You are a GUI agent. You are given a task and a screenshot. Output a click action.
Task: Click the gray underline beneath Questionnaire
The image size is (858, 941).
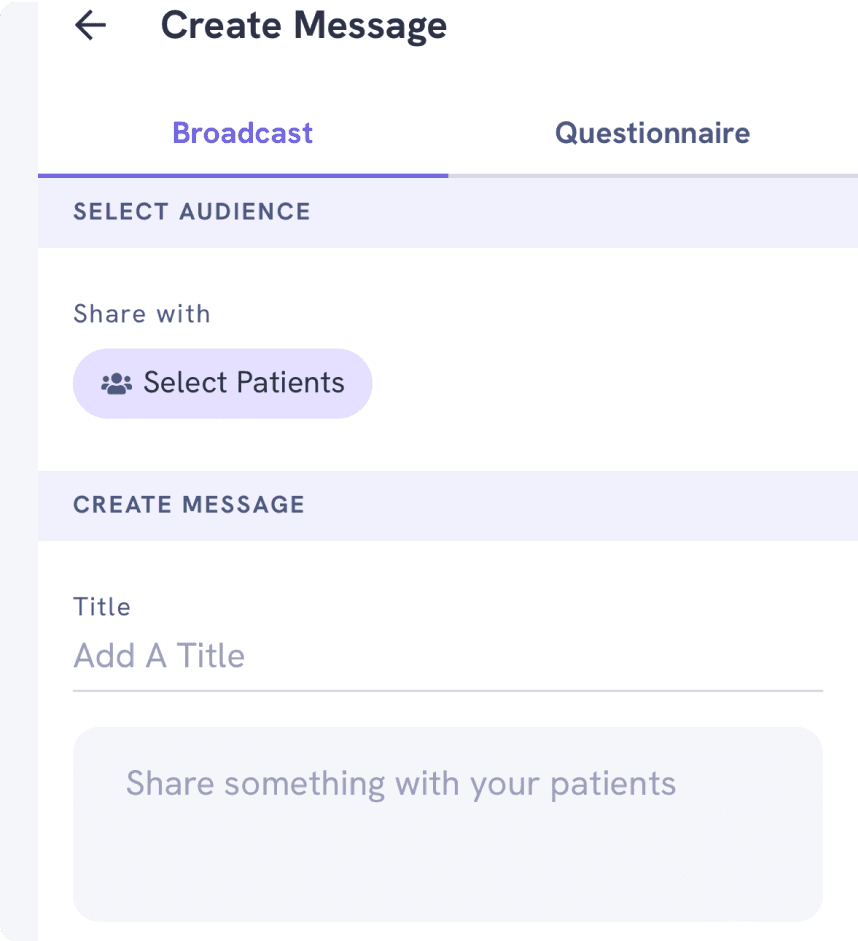(x=652, y=175)
